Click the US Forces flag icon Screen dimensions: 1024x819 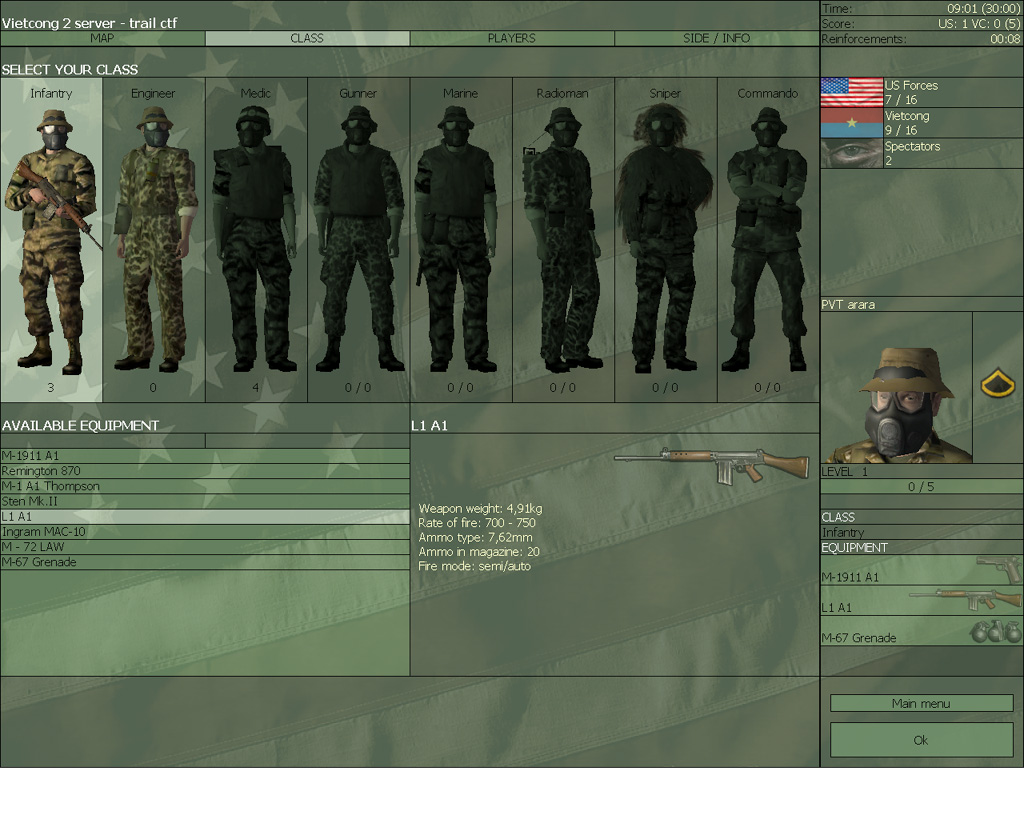click(x=852, y=92)
